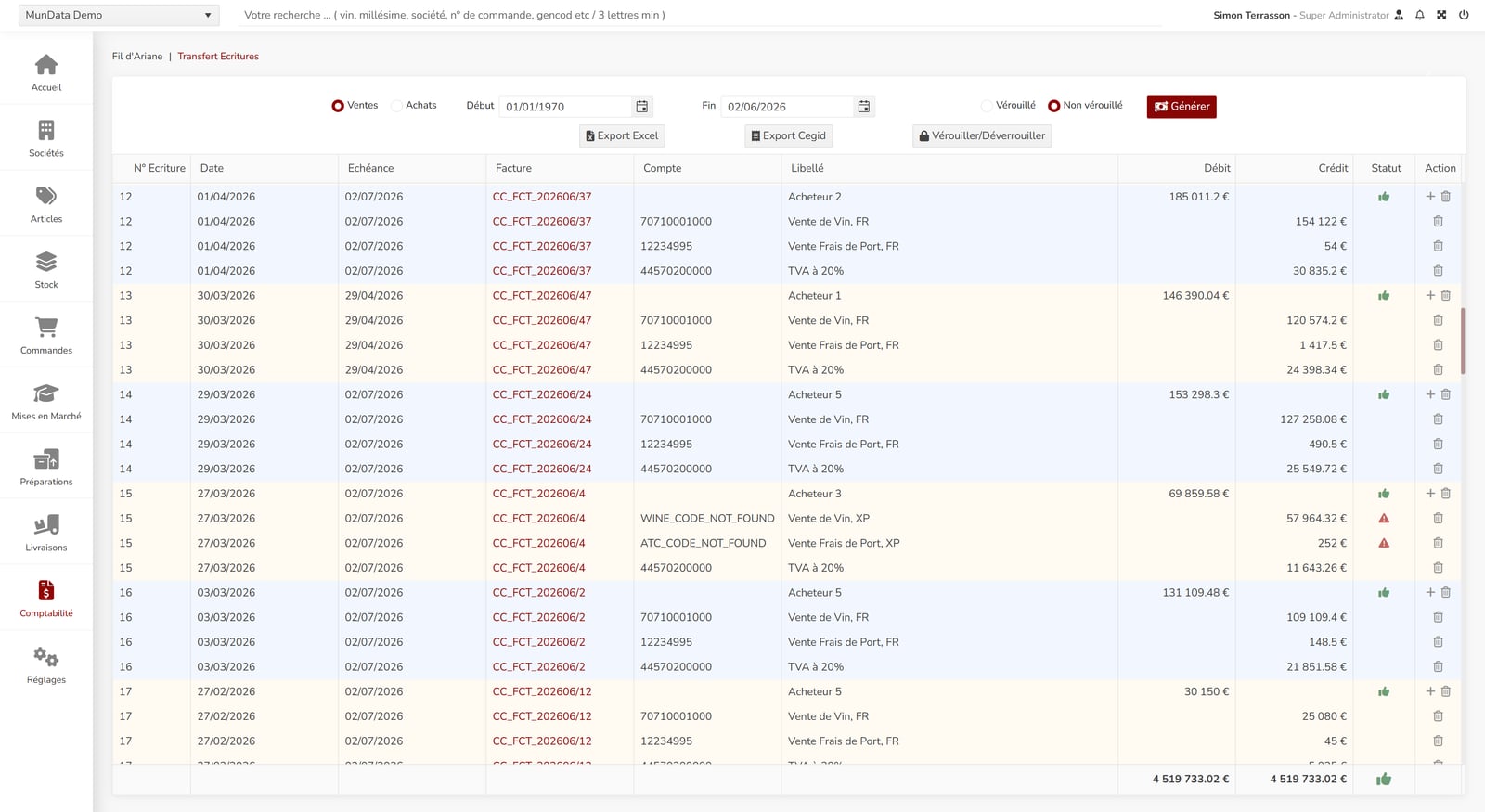Open calendar picker for Fin date

pyautogui.click(x=863, y=107)
